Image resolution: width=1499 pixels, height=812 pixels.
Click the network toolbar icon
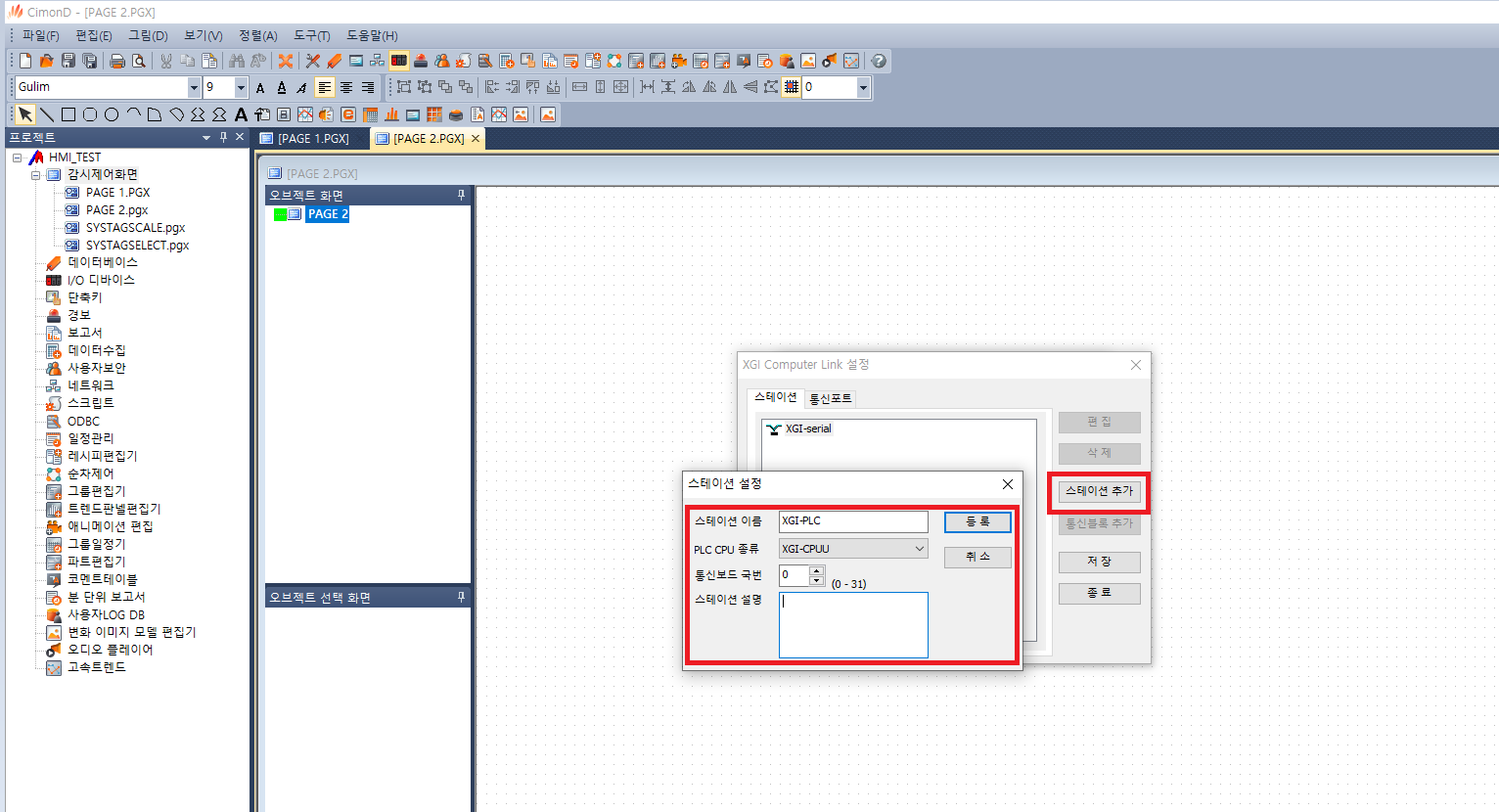click(377, 61)
